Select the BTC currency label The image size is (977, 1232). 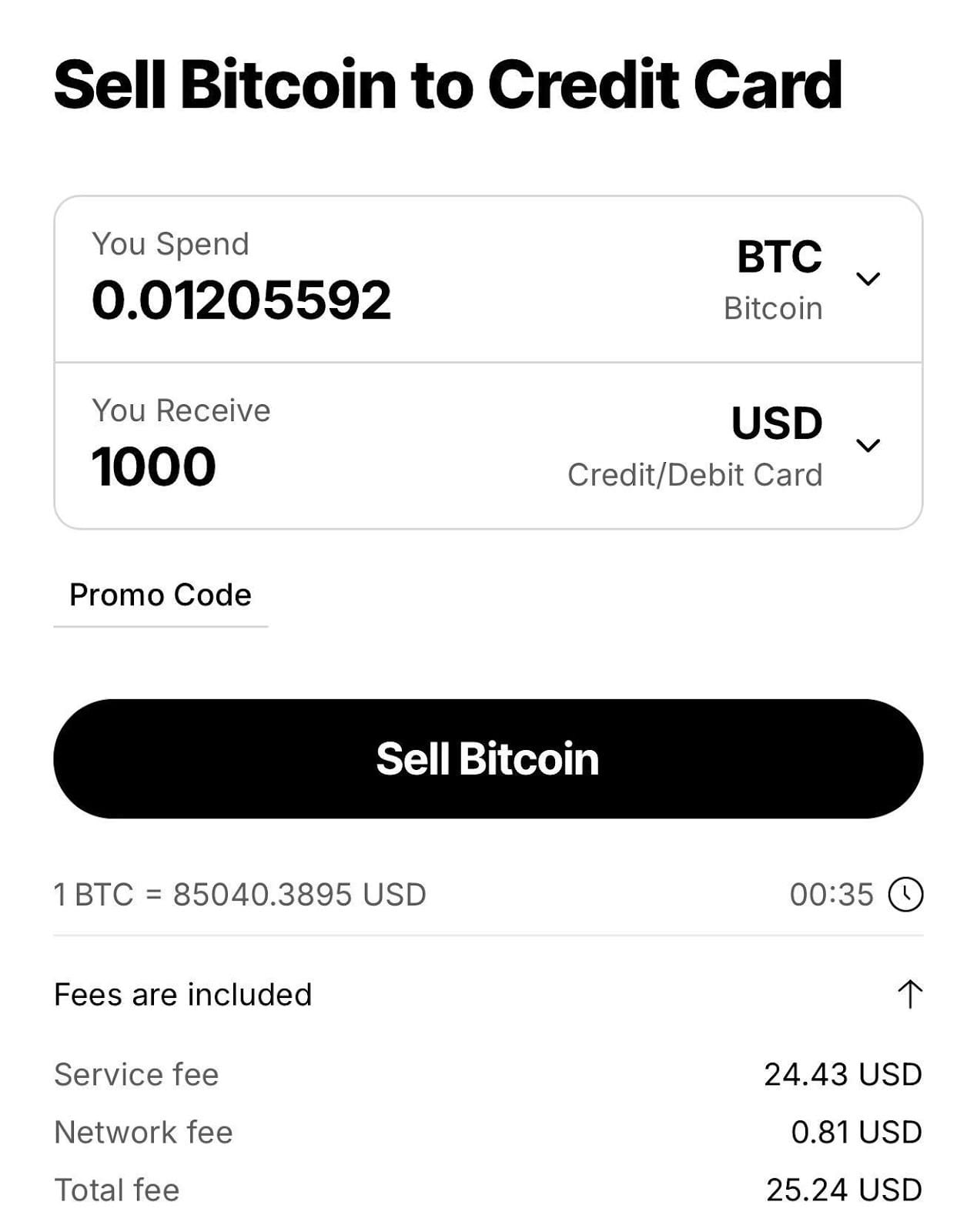(x=778, y=257)
